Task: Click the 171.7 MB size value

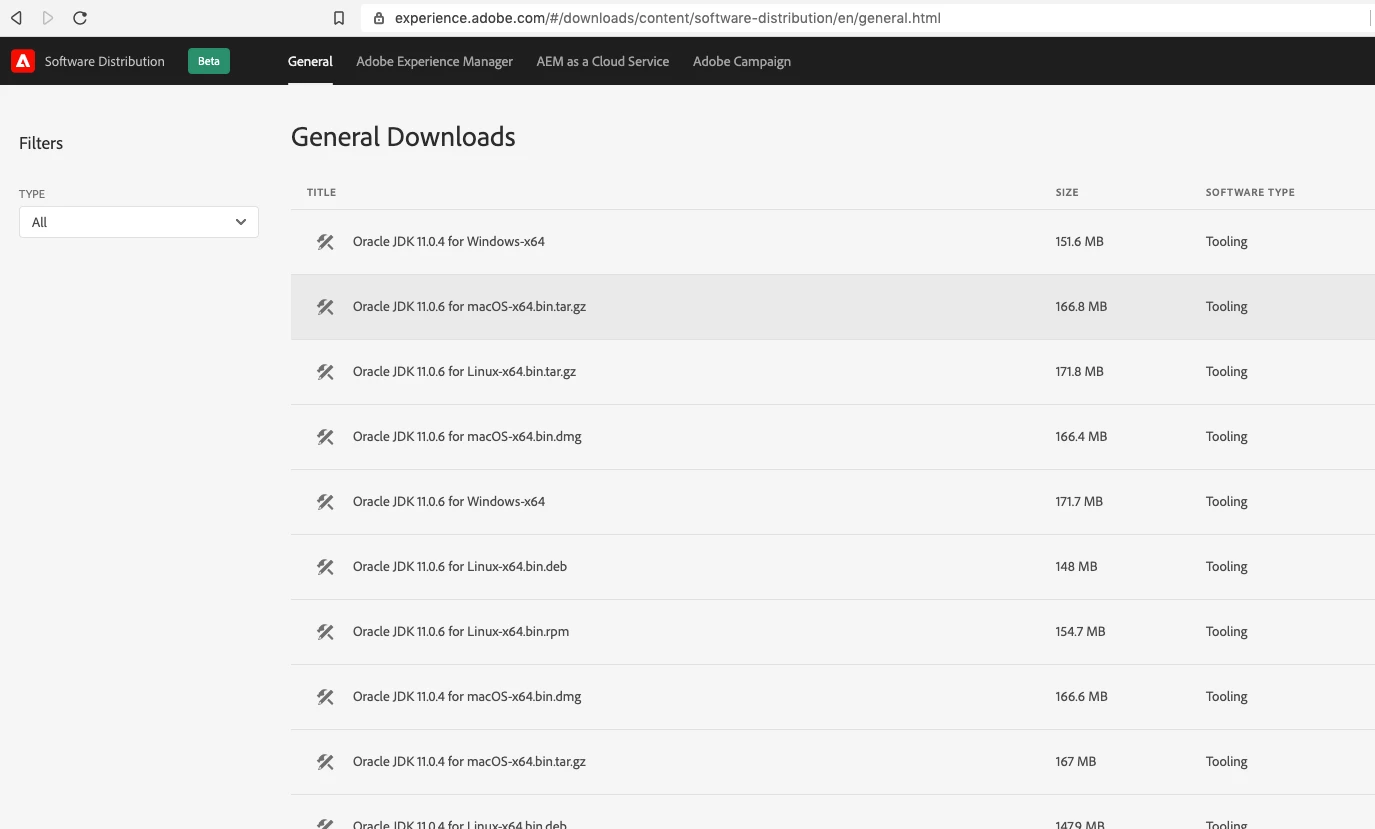Action: pos(1079,501)
